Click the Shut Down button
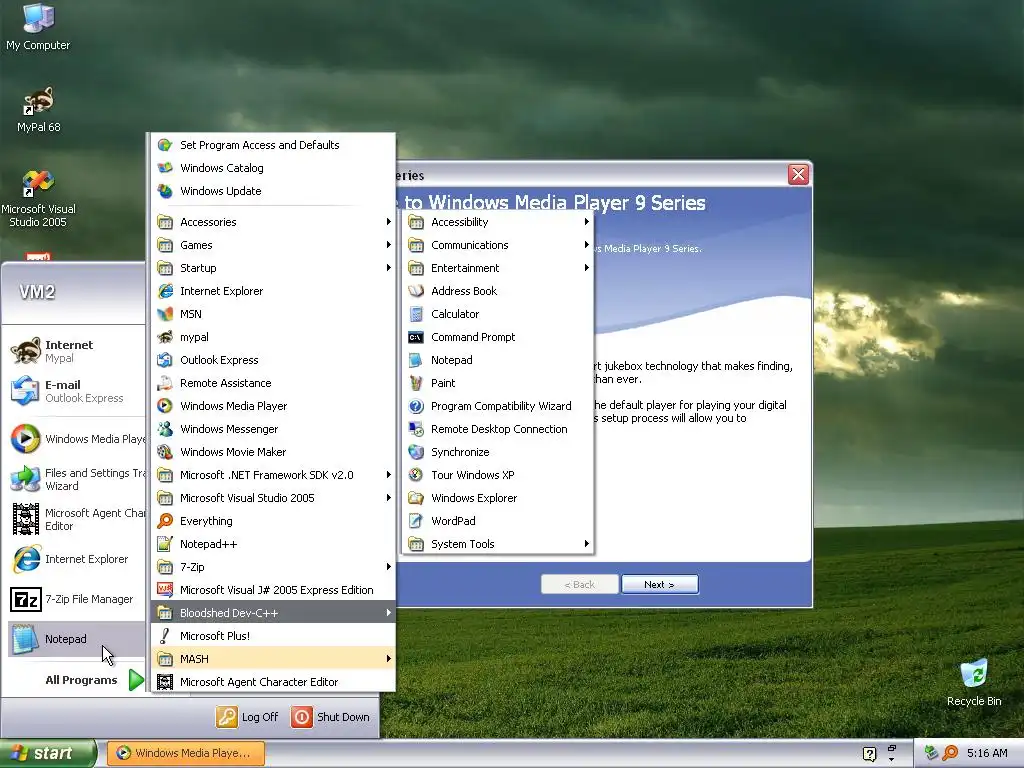The image size is (1024, 768). [x=331, y=717]
